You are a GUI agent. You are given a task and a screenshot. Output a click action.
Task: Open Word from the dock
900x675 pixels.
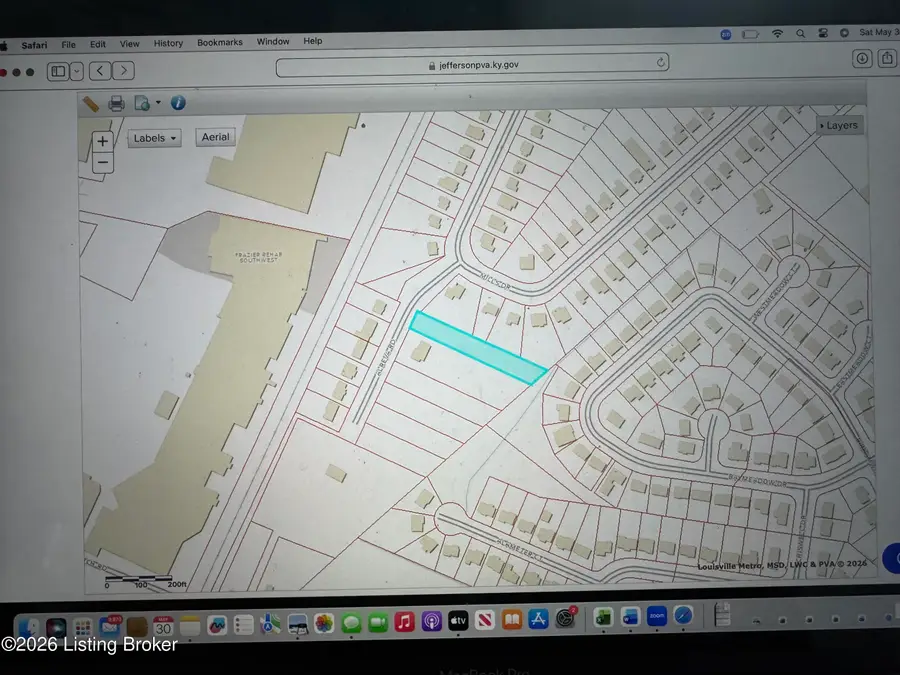coord(630,617)
